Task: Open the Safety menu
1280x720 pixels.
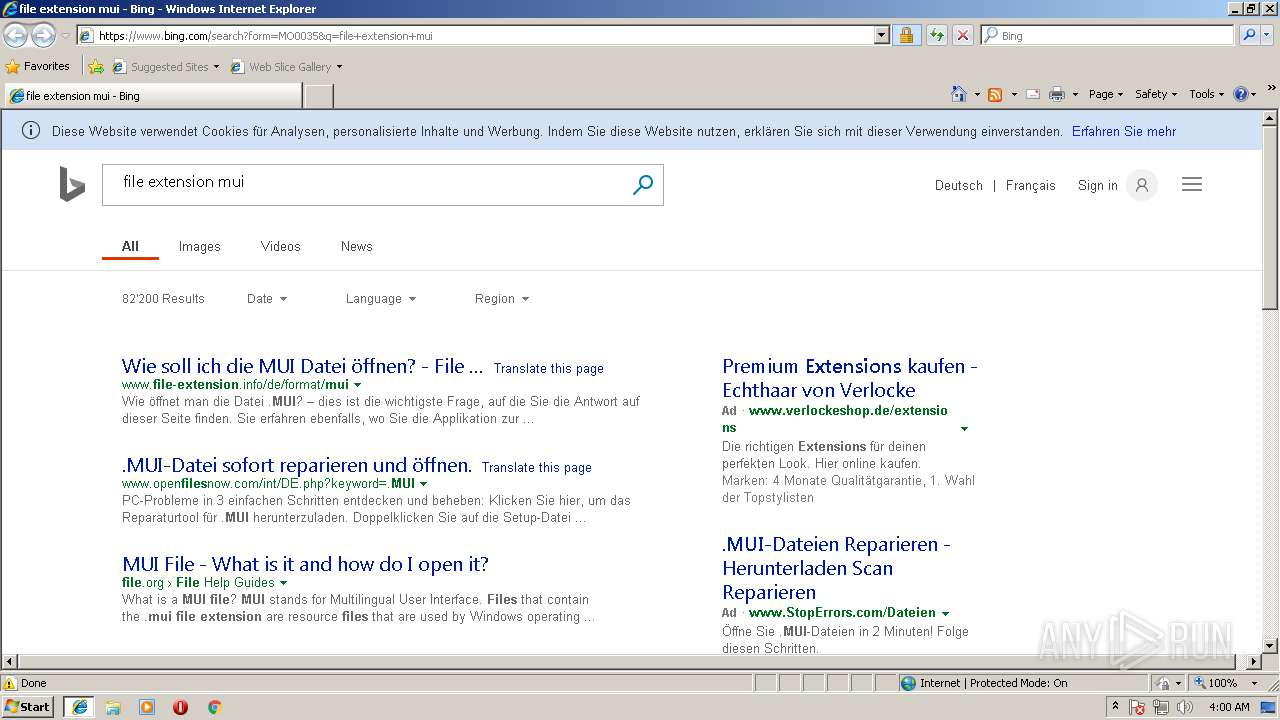Action: (1156, 94)
